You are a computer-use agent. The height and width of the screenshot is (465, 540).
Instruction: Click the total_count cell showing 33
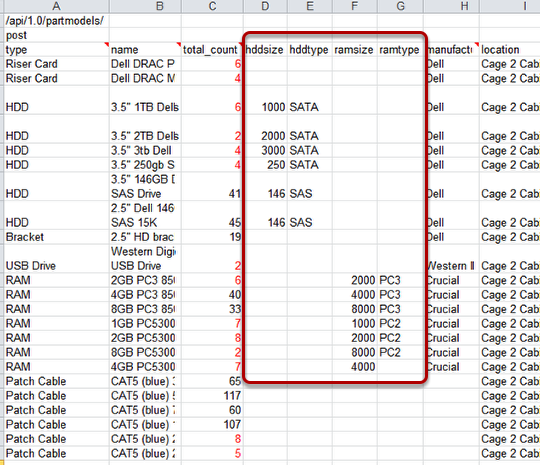coord(212,309)
